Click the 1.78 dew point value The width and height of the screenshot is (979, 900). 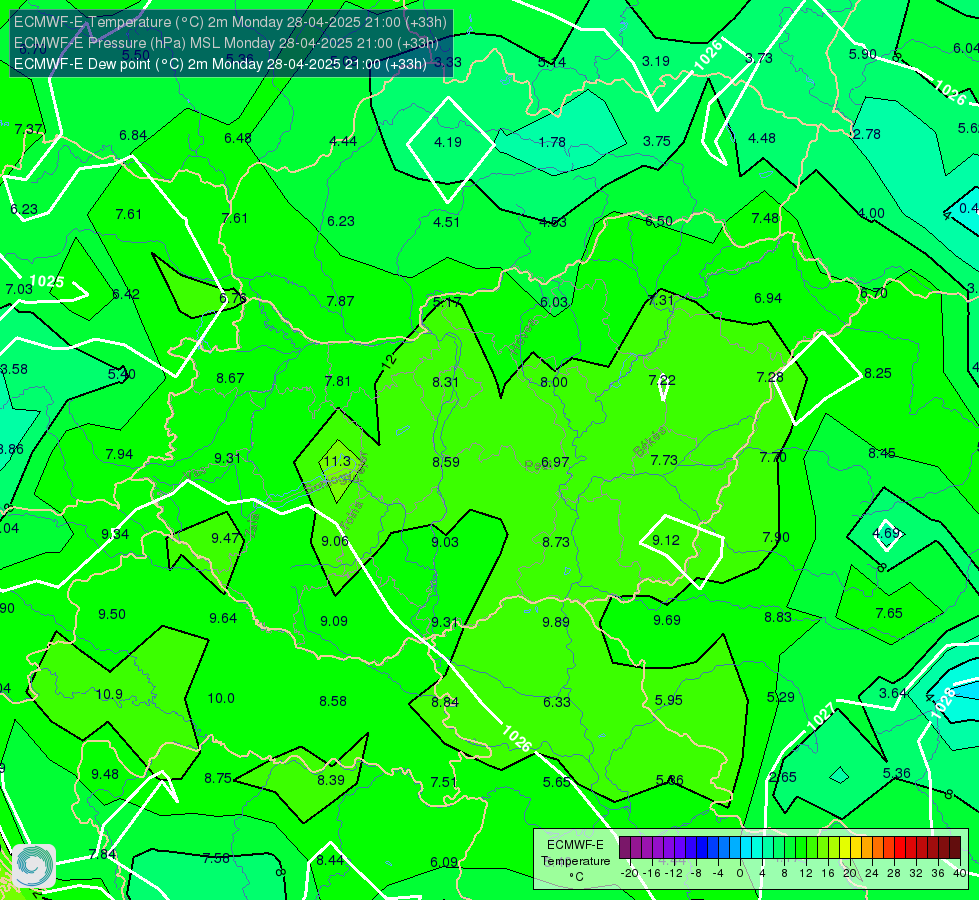pos(552,142)
